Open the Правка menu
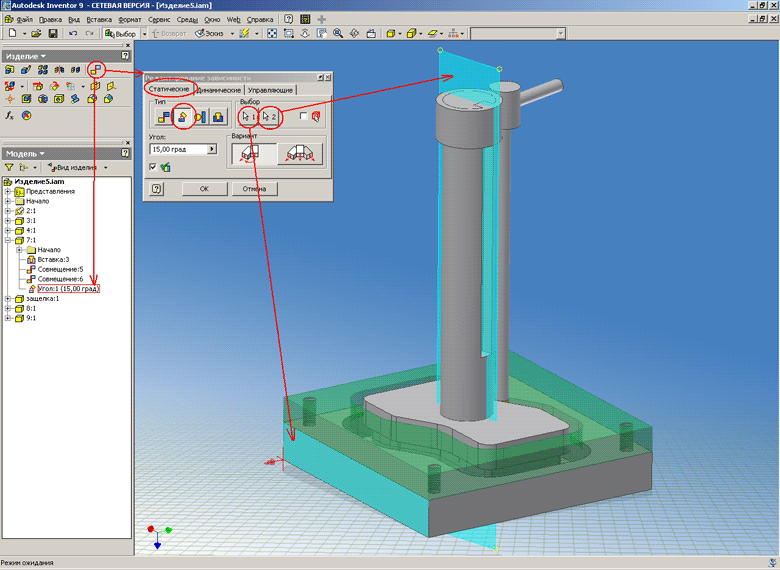 click(x=50, y=19)
